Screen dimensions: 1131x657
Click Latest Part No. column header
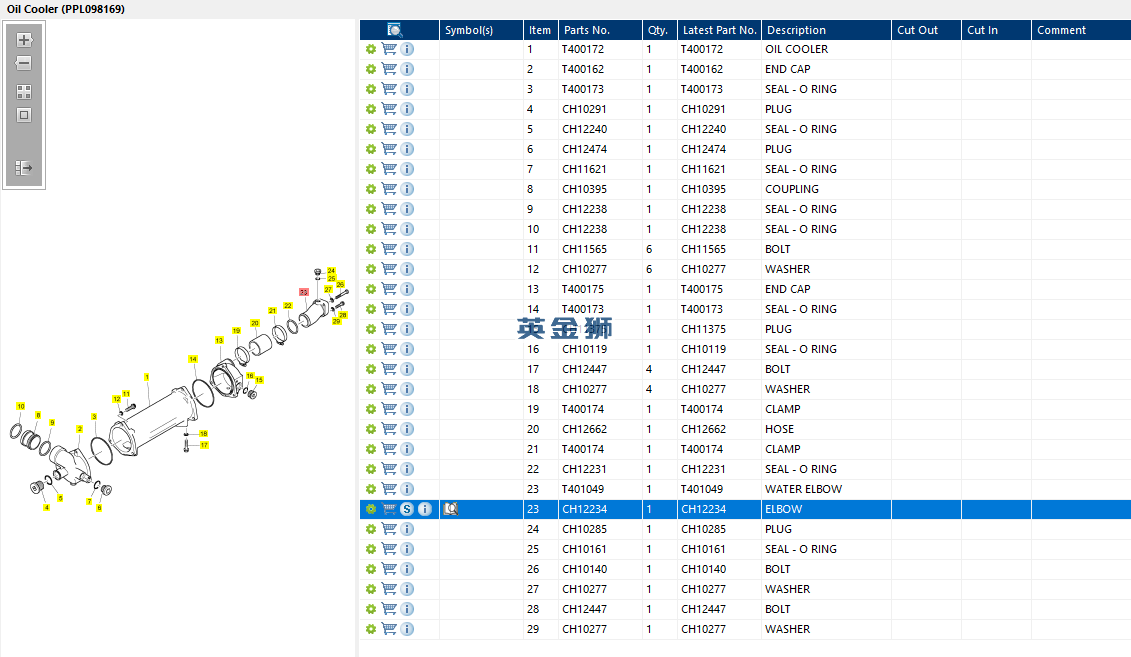719,30
